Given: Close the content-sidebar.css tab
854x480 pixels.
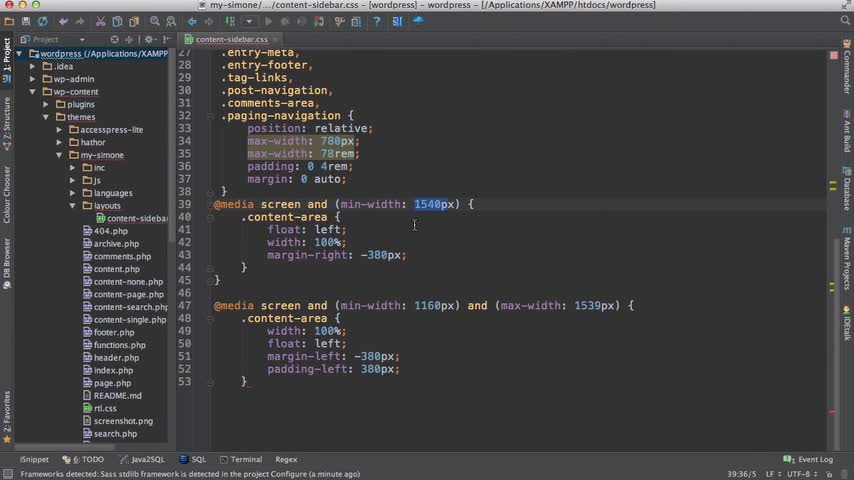Looking at the screenshot, I should [x=277, y=39].
